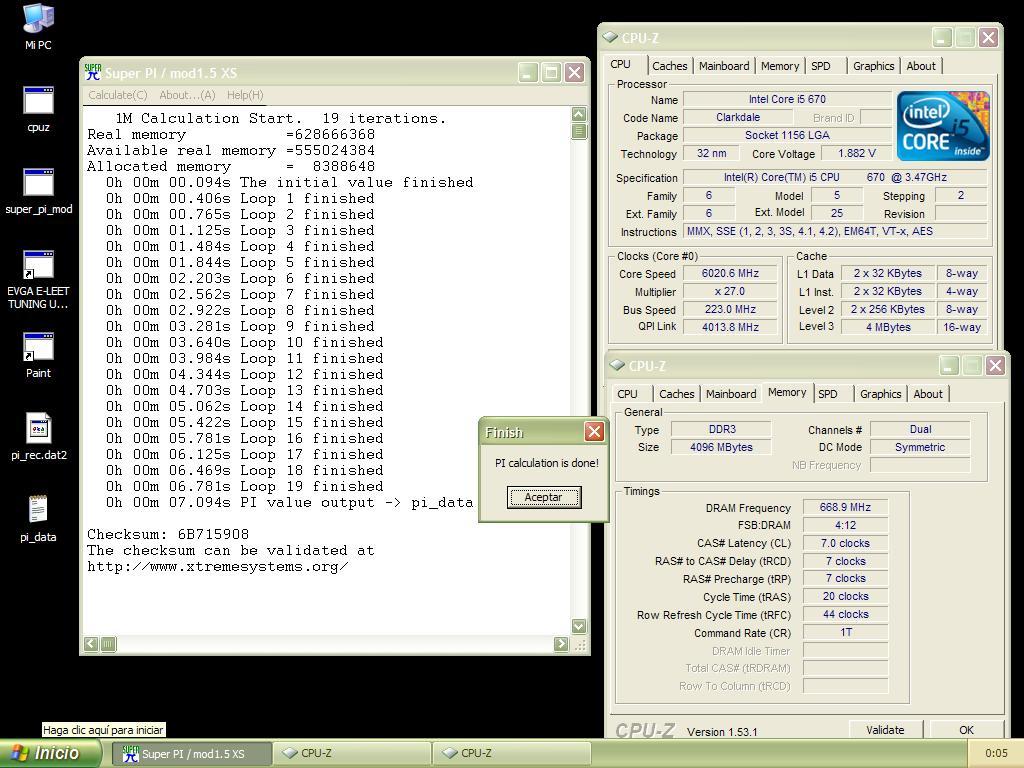This screenshot has height=768, width=1024.
Task: Switch to Super PI in the taskbar
Action: click(x=192, y=754)
